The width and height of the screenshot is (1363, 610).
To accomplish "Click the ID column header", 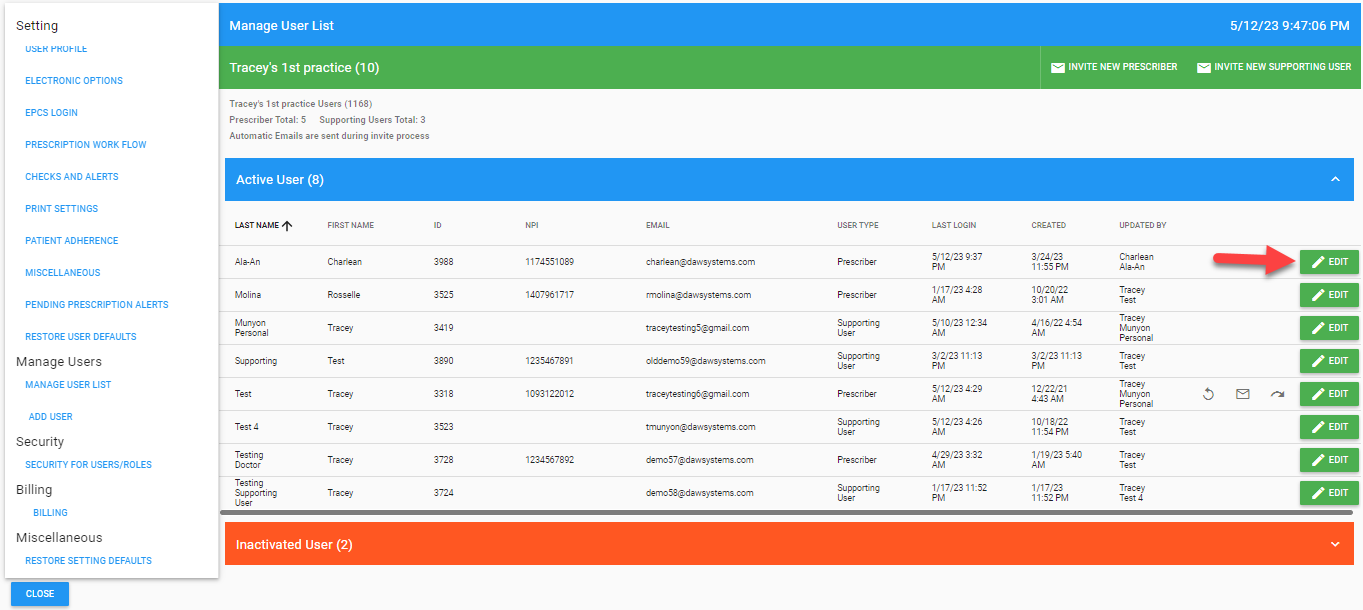I will (x=438, y=226).
